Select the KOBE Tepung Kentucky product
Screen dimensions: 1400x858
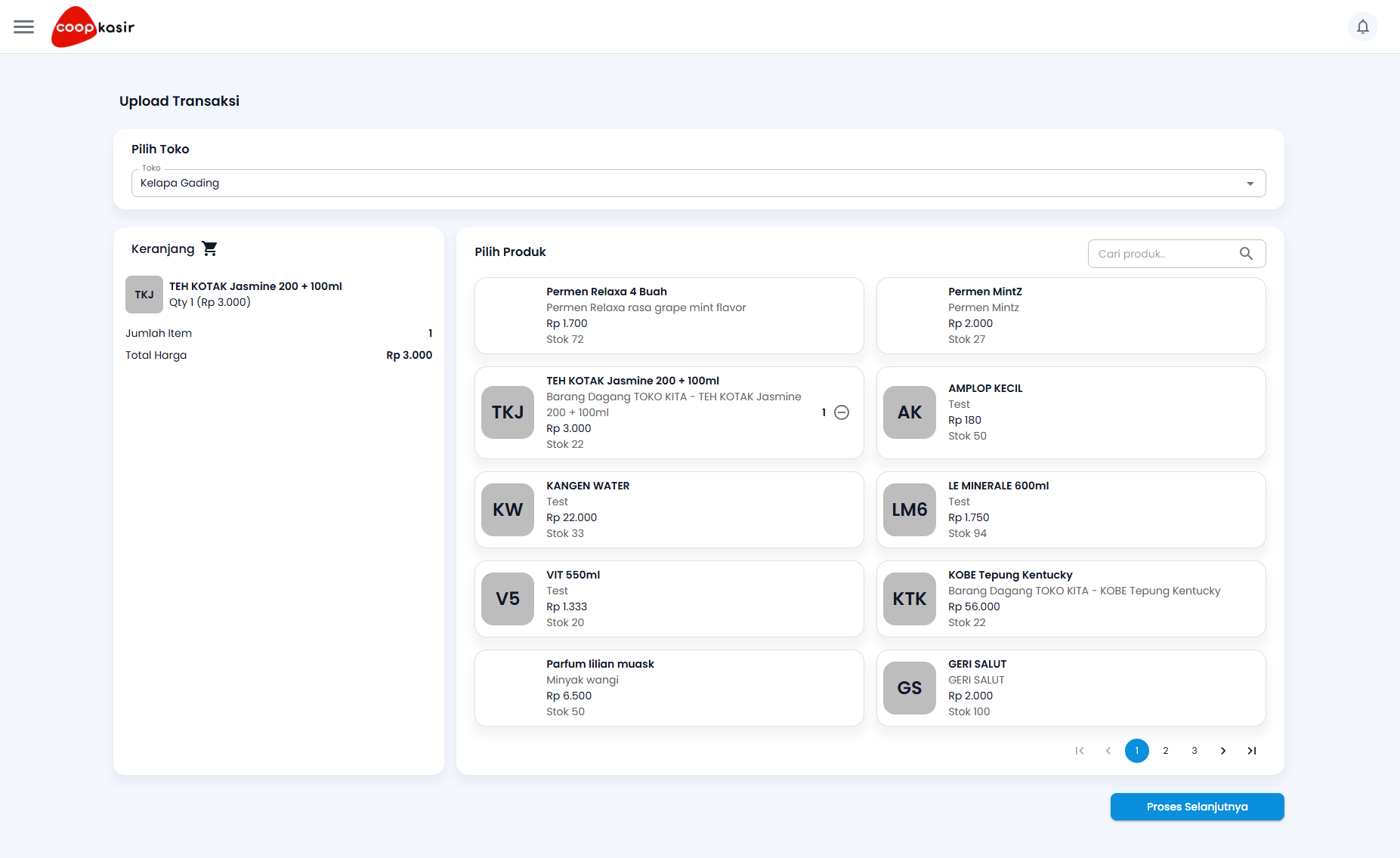pos(1071,598)
